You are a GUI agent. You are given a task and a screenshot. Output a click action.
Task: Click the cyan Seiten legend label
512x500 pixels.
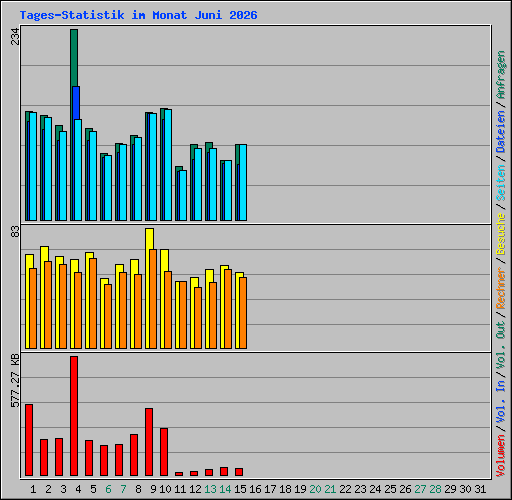coord(501,183)
